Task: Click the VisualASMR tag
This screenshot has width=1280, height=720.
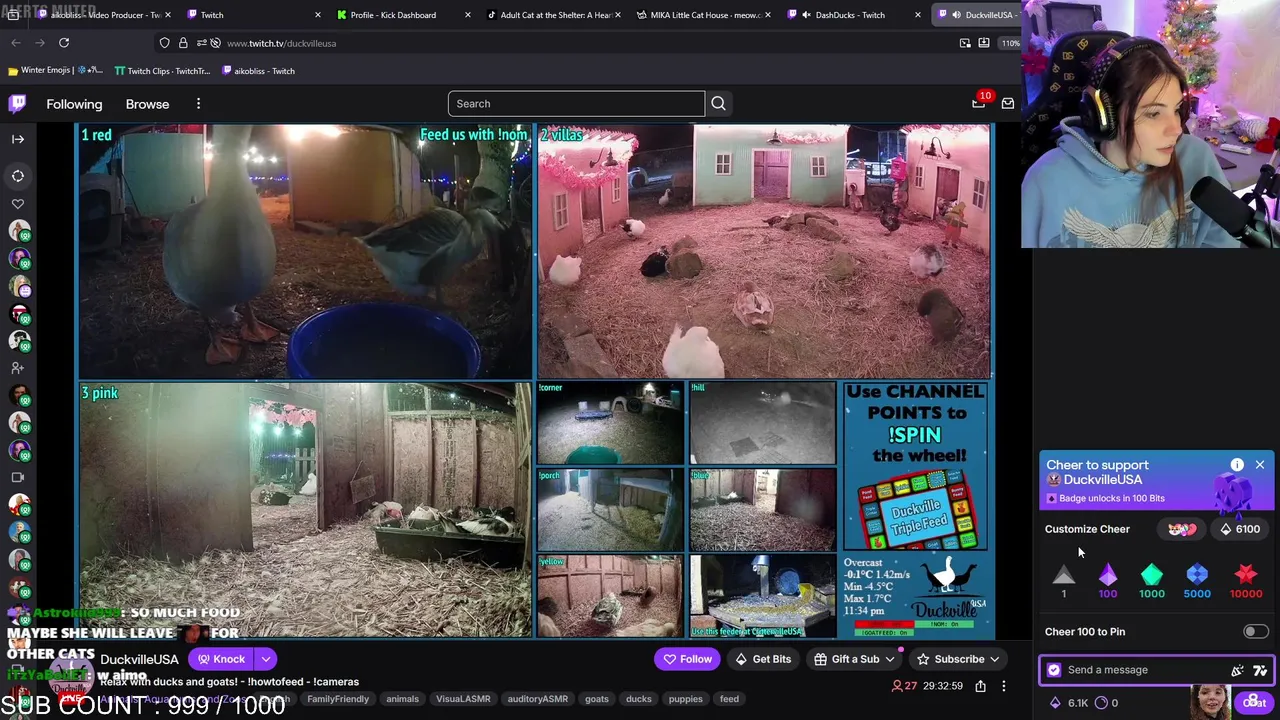Action: coord(463,699)
